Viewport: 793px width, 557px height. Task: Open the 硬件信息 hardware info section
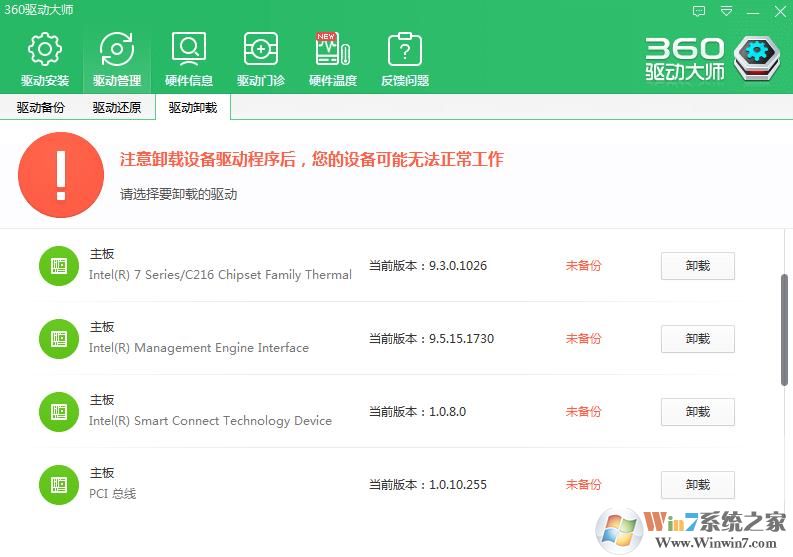point(189,59)
